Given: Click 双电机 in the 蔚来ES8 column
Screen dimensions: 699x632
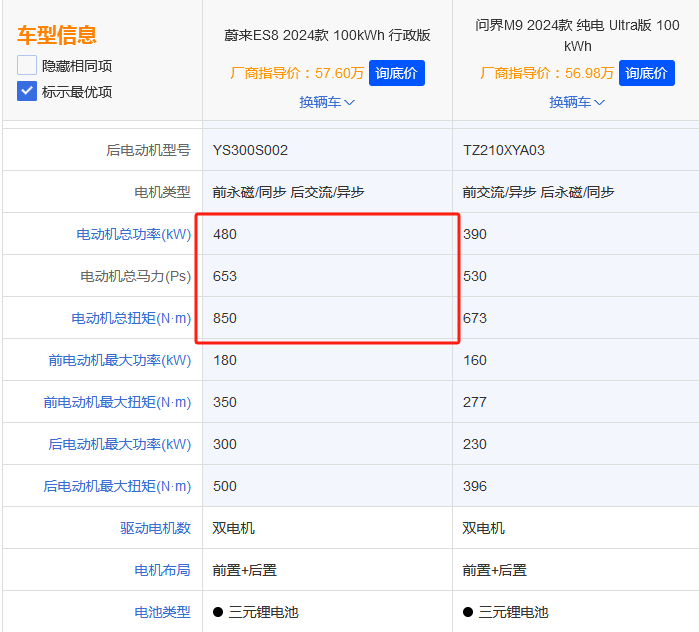Looking at the screenshot, I should click(x=233, y=528).
